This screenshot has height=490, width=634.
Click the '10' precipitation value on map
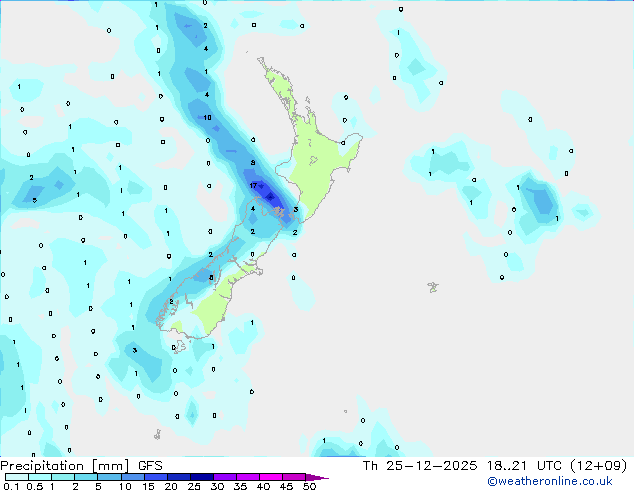tap(207, 118)
